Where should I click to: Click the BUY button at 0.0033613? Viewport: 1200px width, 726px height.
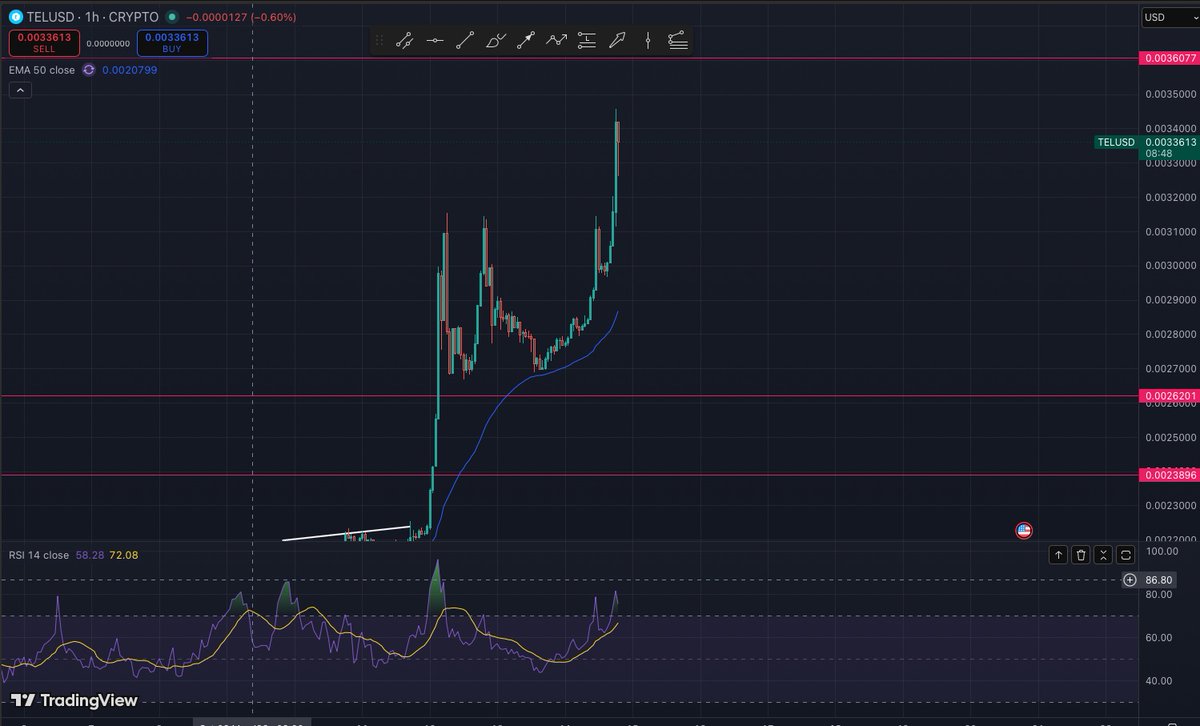(172, 43)
